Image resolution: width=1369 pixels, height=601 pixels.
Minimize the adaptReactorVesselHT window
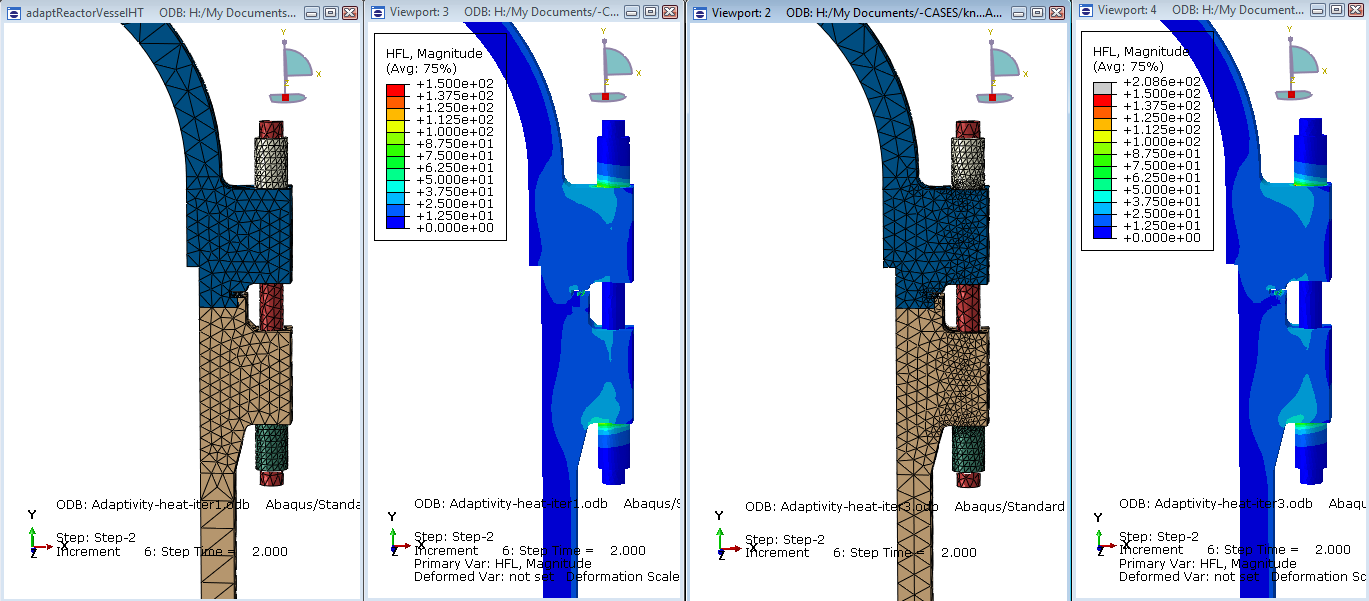pyautogui.click(x=312, y=13)
